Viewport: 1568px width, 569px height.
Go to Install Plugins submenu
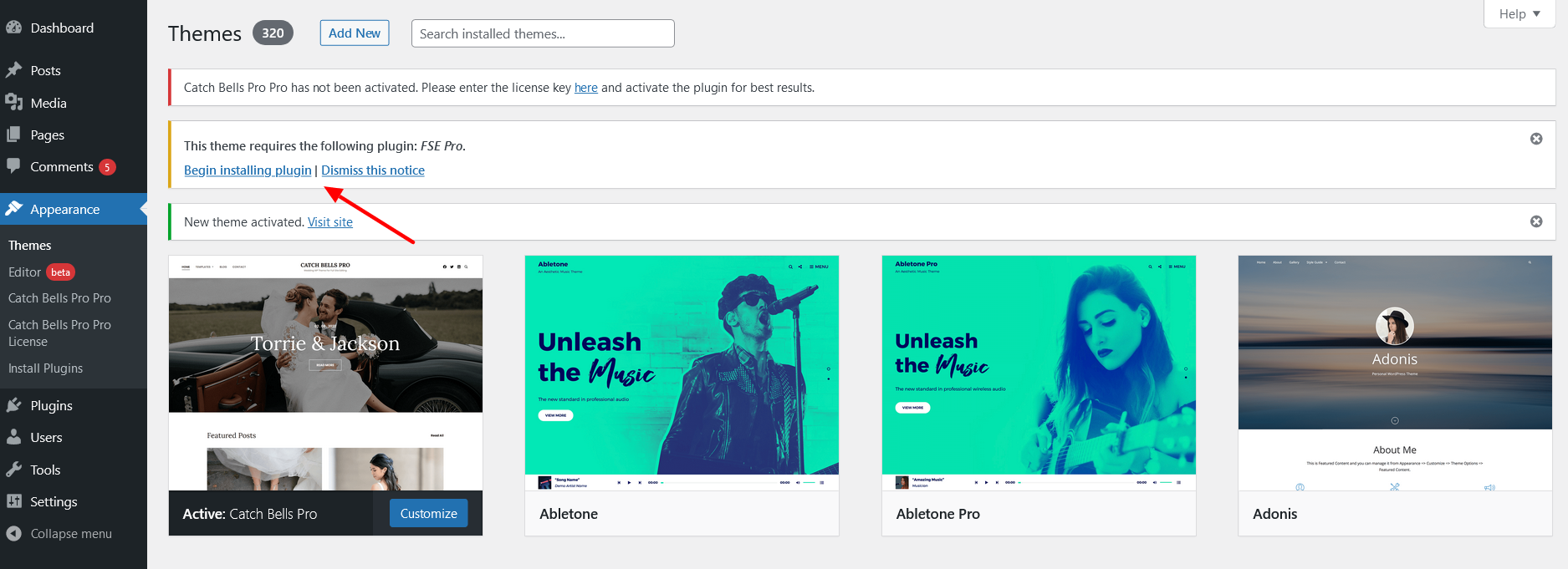[45, 368]
